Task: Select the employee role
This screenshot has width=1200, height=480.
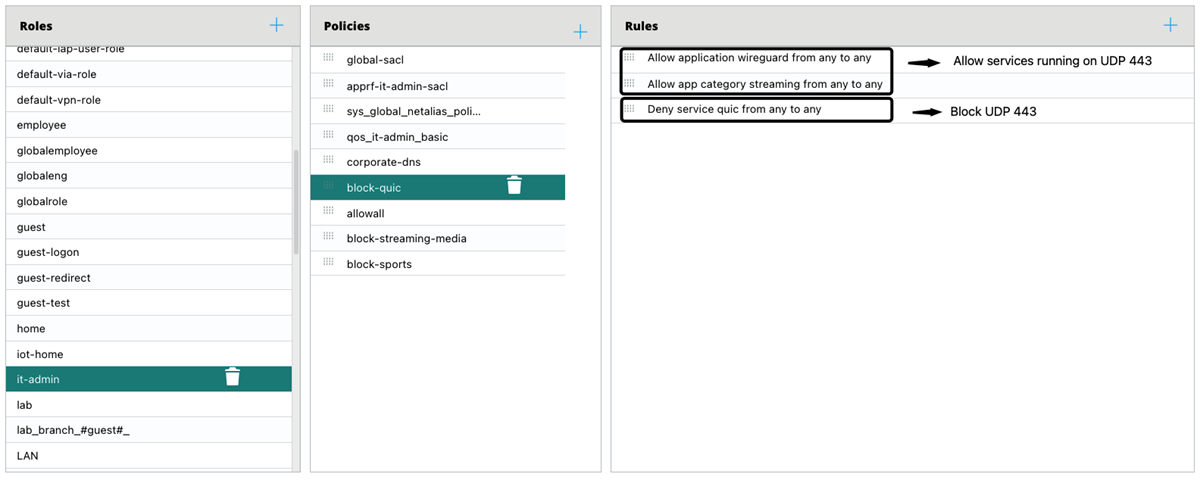Action: [41, 125]
